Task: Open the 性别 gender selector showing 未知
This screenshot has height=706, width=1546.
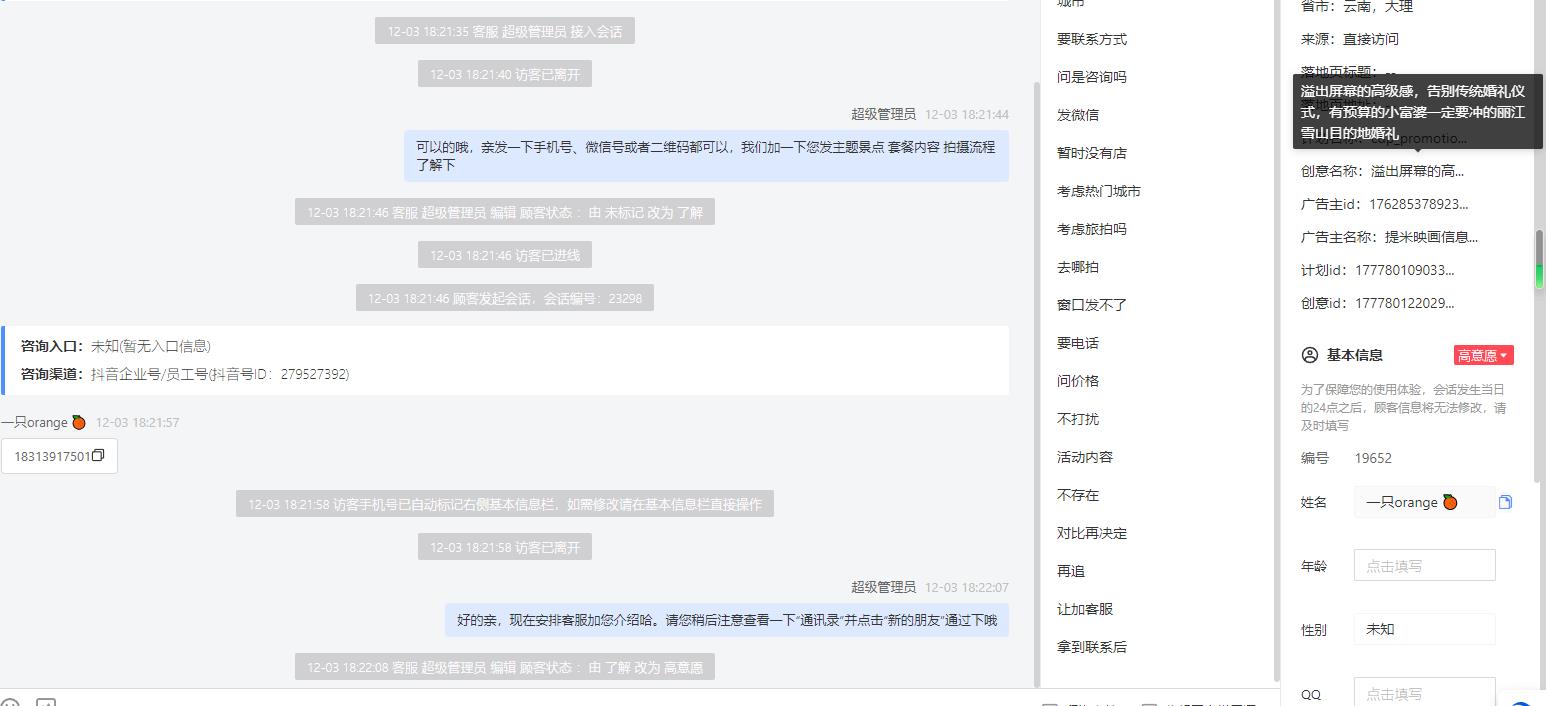Action: tap(1424, 629)
